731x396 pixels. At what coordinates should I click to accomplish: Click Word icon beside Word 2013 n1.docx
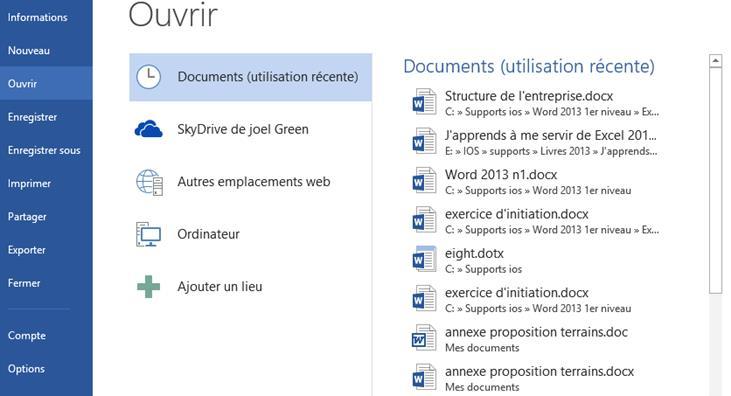point(424,181)
